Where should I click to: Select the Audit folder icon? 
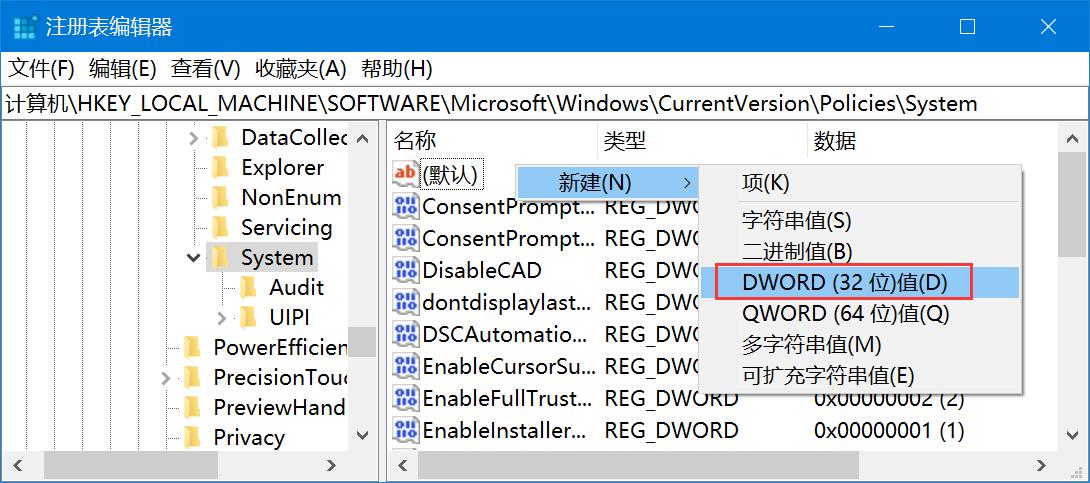click(249, 287)
